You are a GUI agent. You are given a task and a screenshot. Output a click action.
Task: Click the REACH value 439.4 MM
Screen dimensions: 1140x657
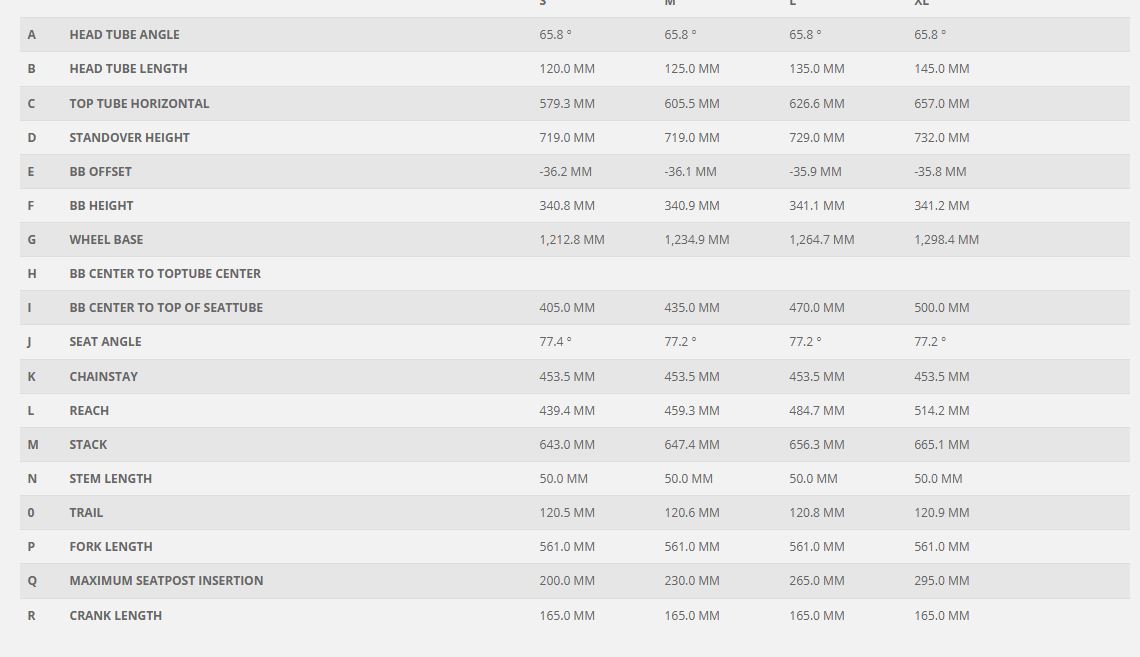click(x=567, y=411)
